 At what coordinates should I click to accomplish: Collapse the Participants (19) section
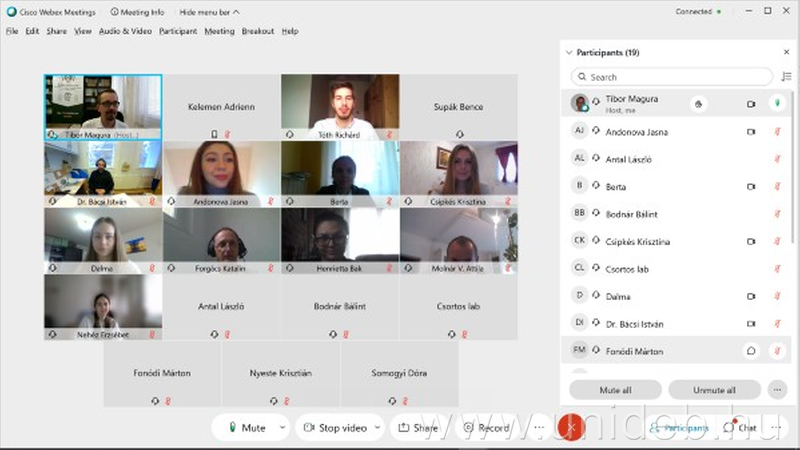(569, 52)
